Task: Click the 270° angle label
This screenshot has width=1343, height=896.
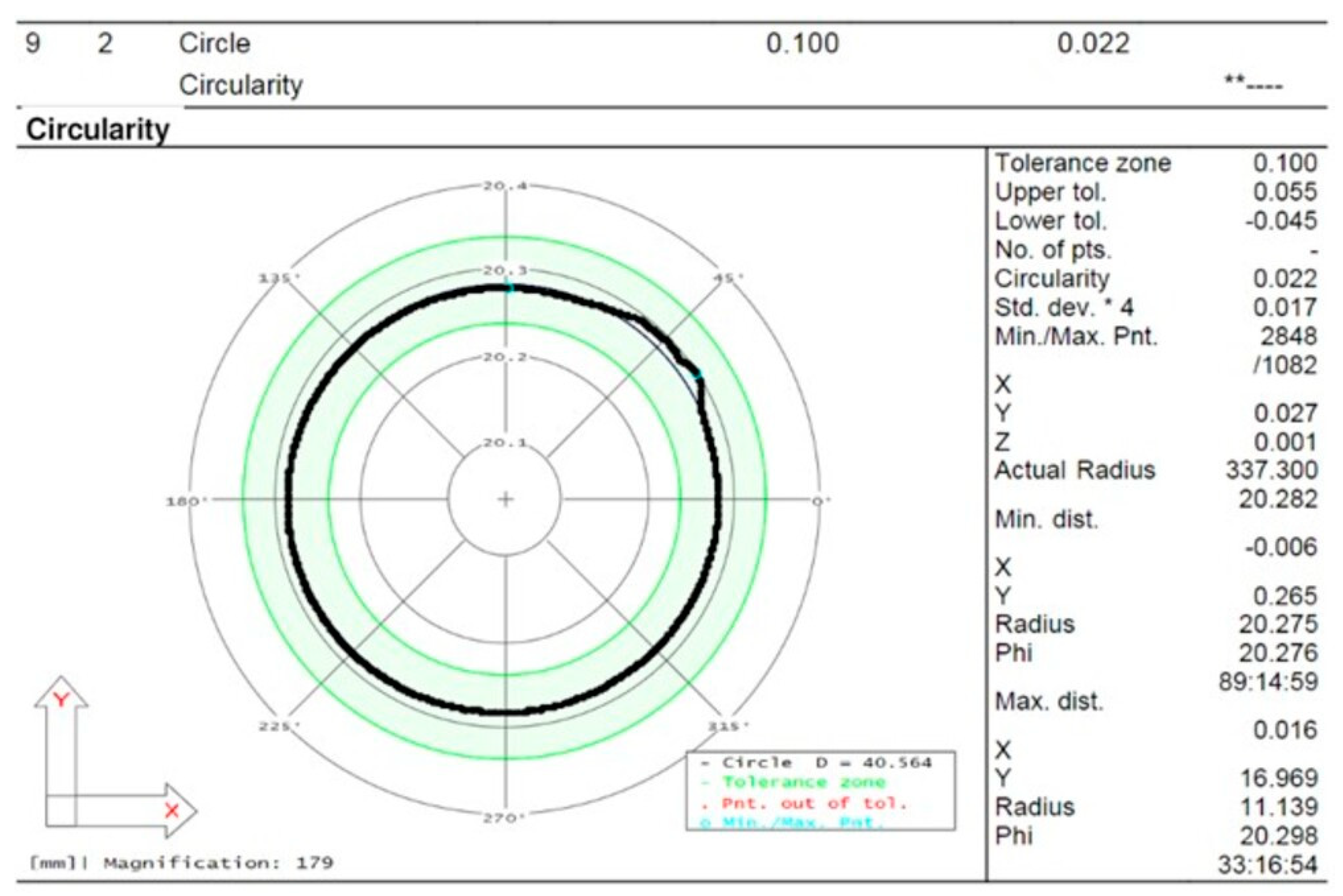Action: pos(504,818)
